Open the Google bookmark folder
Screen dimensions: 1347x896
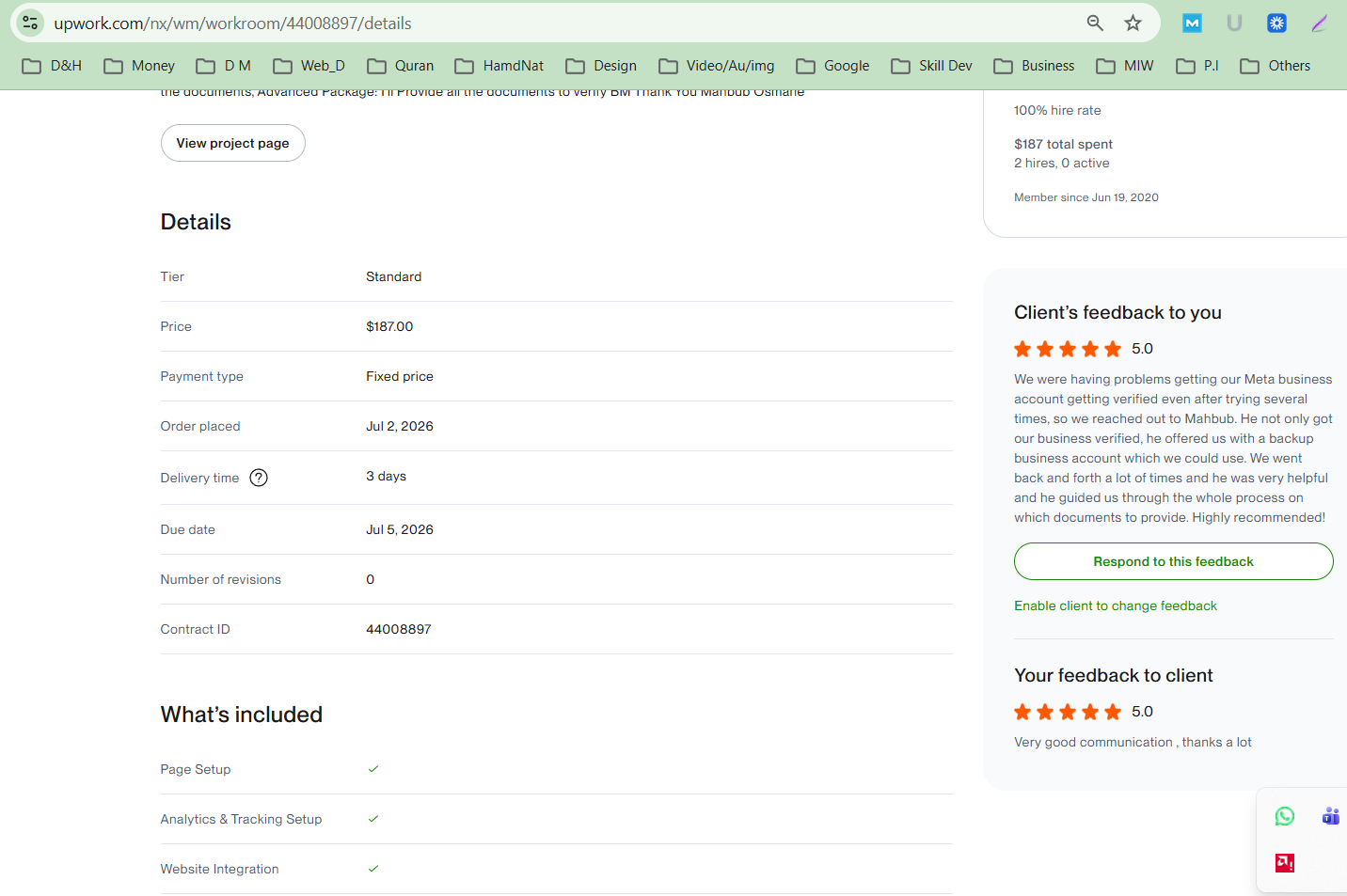click(833, 66)
